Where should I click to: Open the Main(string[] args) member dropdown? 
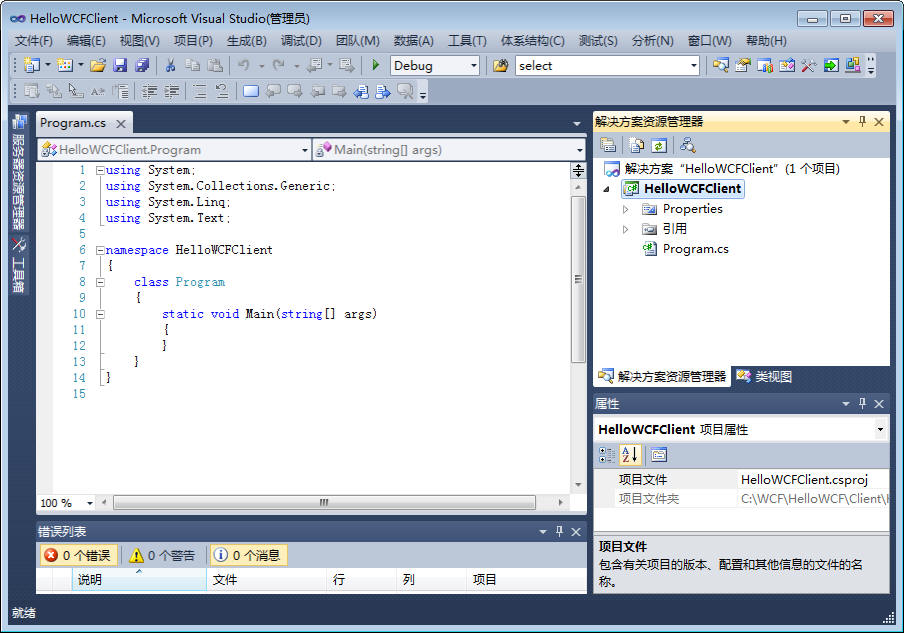(x=579, y=150)
